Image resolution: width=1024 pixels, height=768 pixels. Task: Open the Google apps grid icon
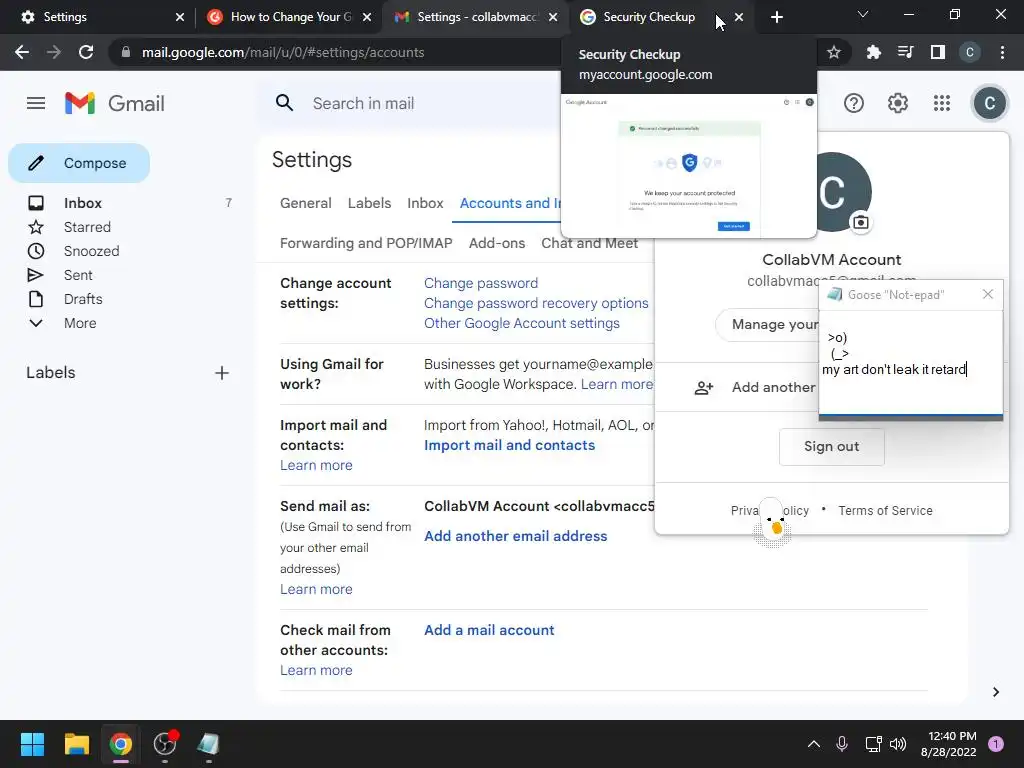point(942,103)
